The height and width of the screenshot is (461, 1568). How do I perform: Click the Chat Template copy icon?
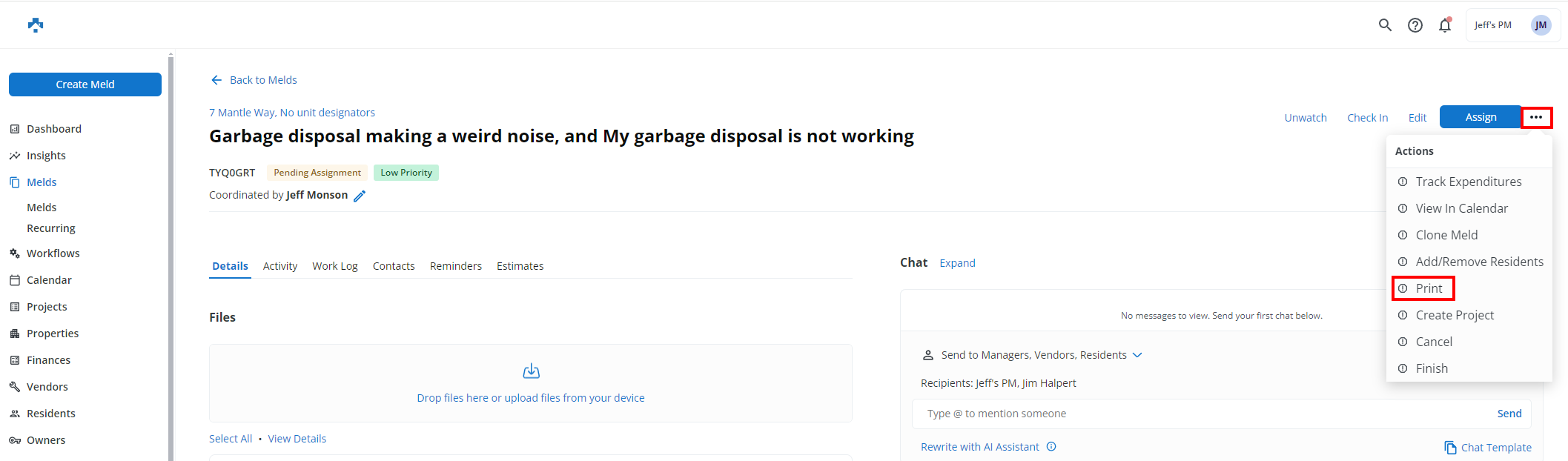(1450, 448)
